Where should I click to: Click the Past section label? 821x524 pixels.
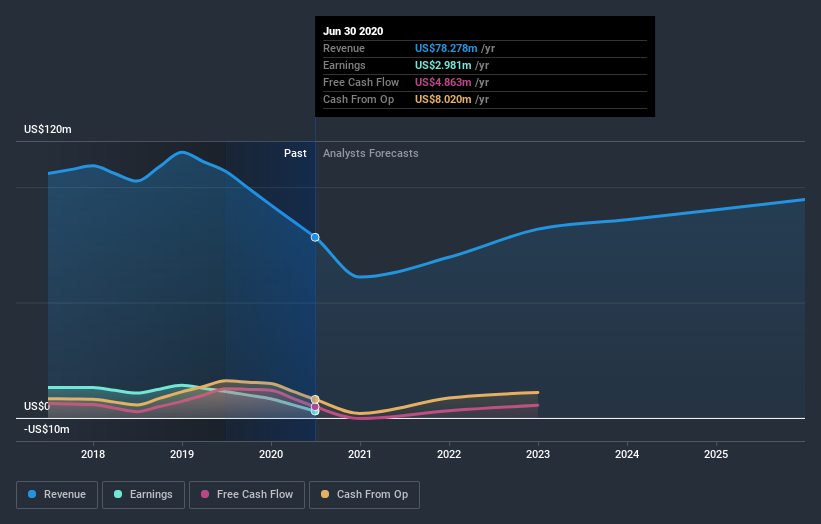(295, 153)
